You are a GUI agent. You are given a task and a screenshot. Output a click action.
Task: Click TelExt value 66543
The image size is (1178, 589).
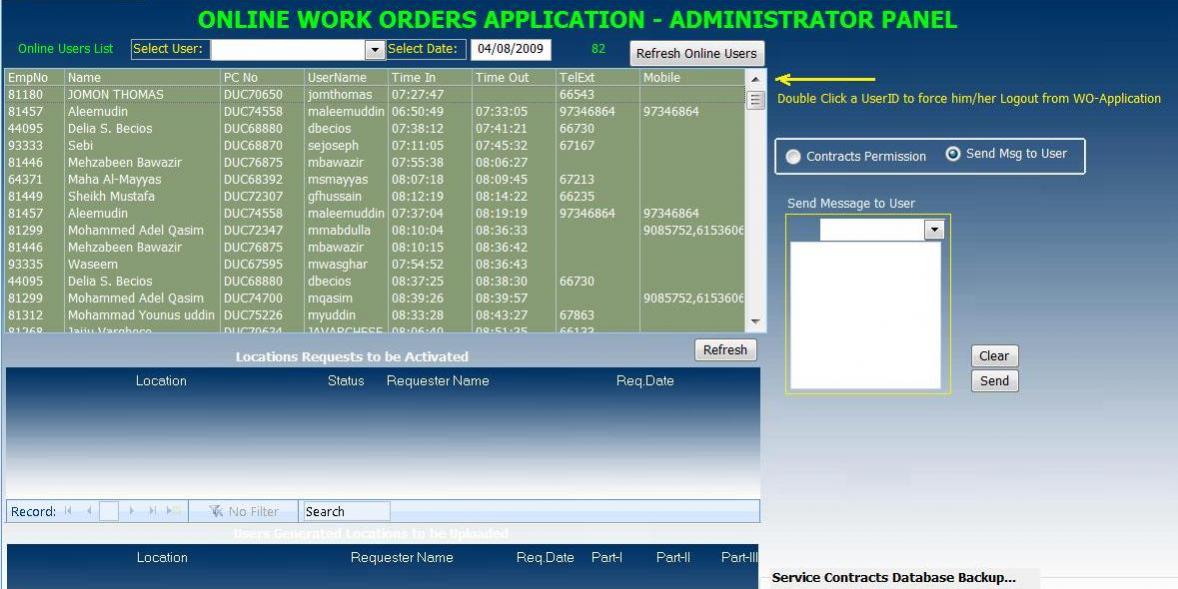(x=577, y=95)
